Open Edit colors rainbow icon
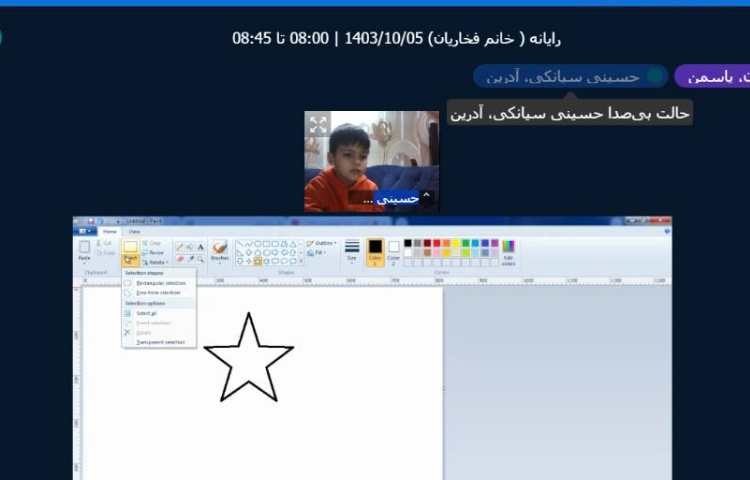 tap(508, 246)
